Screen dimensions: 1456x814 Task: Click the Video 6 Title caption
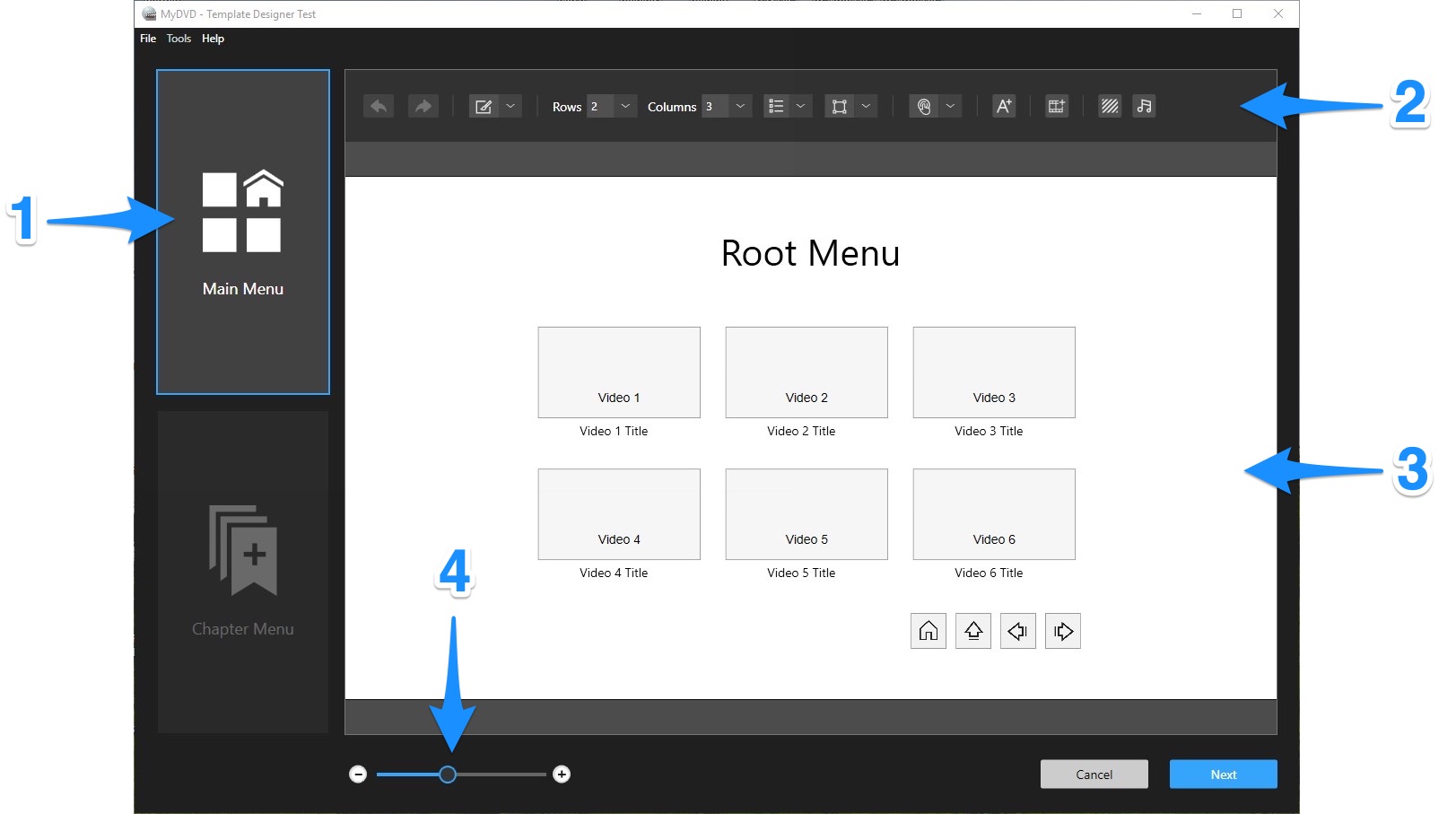989,573
